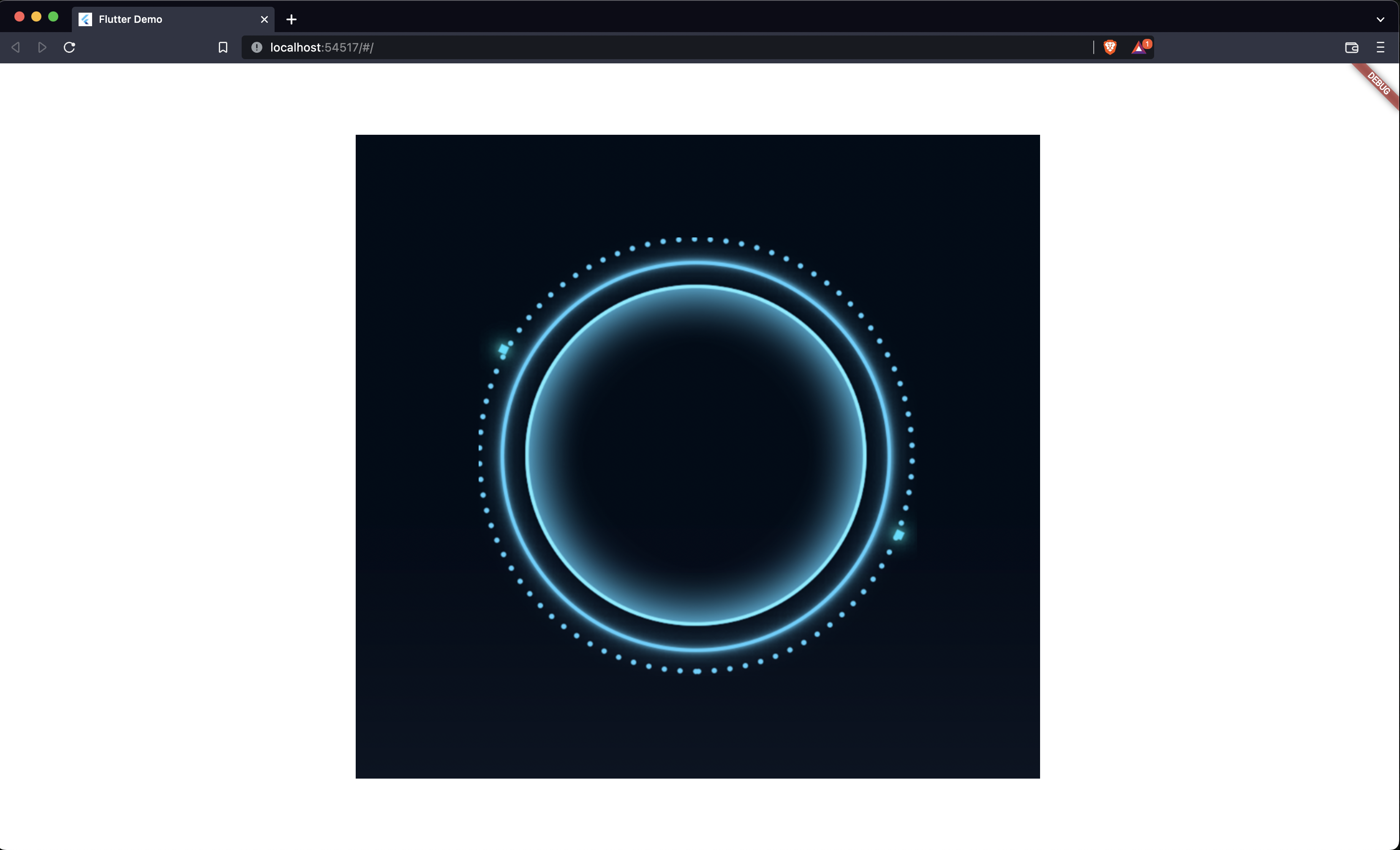Bookmark this page with the bookmark icon
Screen dimensions: 1400x850
[x=223, y=47]
